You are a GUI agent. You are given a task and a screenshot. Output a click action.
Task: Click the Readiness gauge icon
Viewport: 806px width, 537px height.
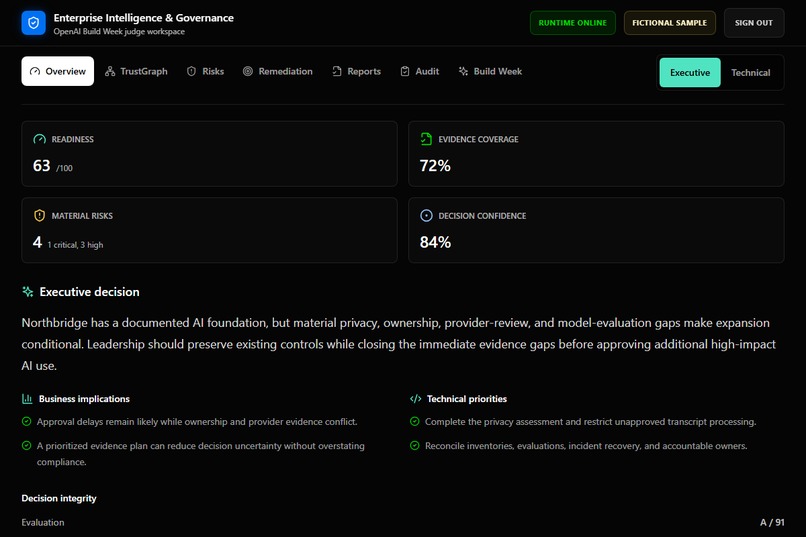[40, 139]
